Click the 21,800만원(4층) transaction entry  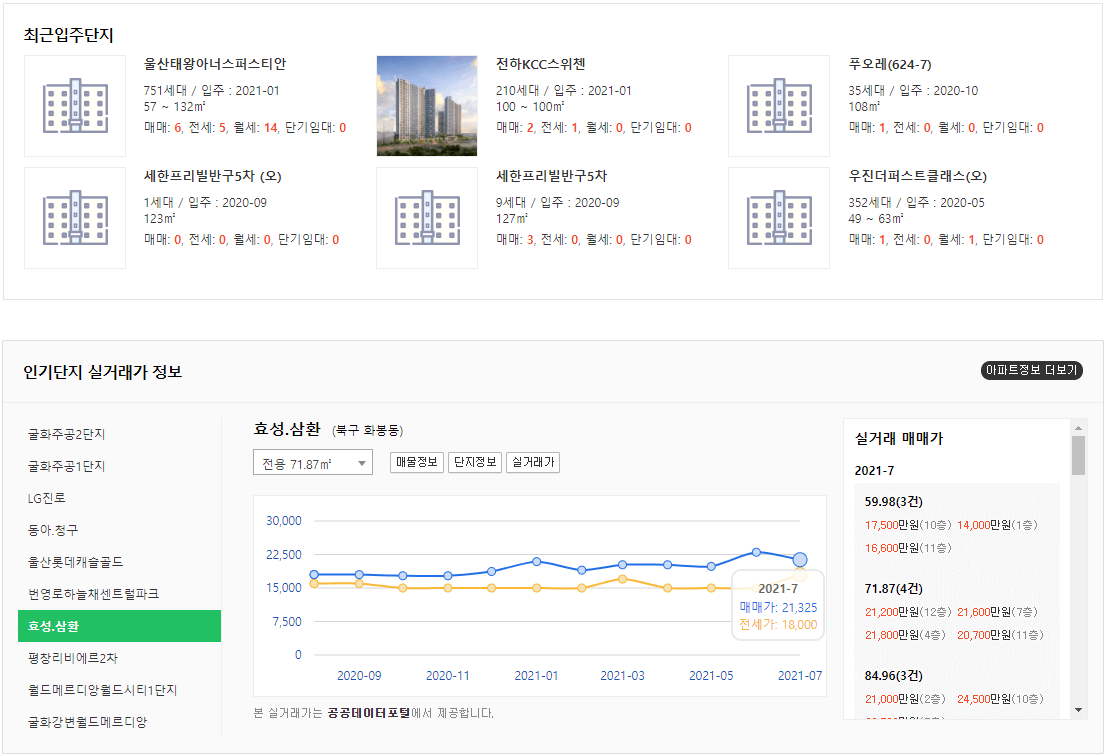905,636
